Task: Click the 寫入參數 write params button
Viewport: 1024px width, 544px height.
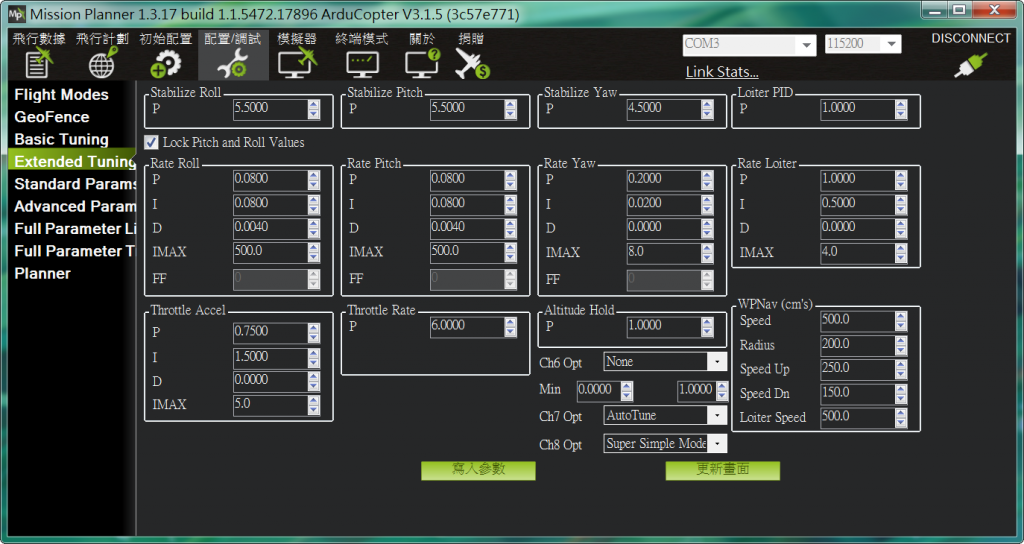Action: [x=478, y=470]
